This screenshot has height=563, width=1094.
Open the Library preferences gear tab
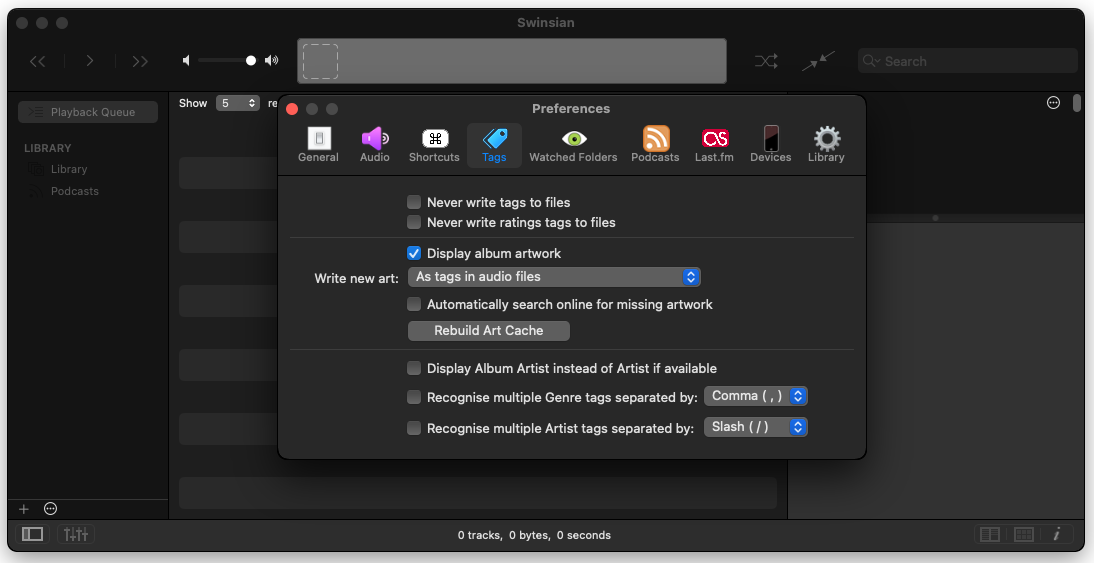(826, 145)
